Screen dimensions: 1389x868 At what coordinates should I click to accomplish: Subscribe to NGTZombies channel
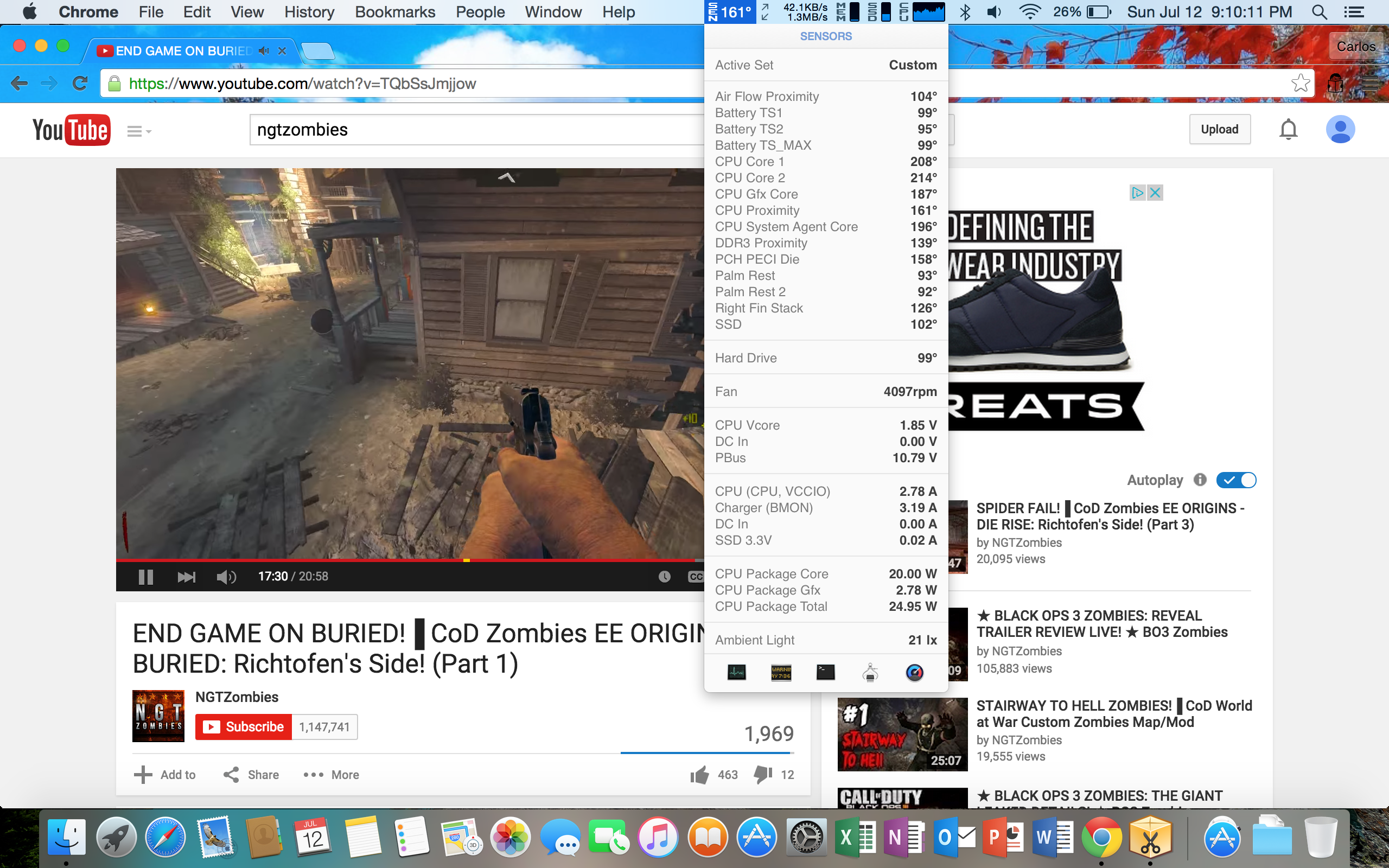(x=244, y=727)
